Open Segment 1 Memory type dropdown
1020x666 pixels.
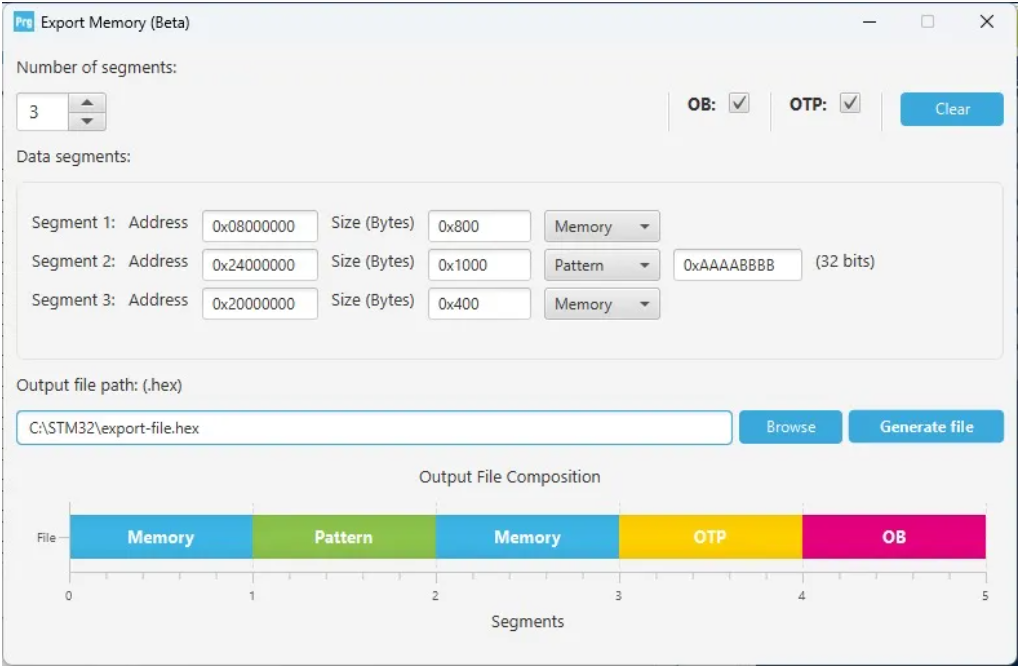[602, 226]
